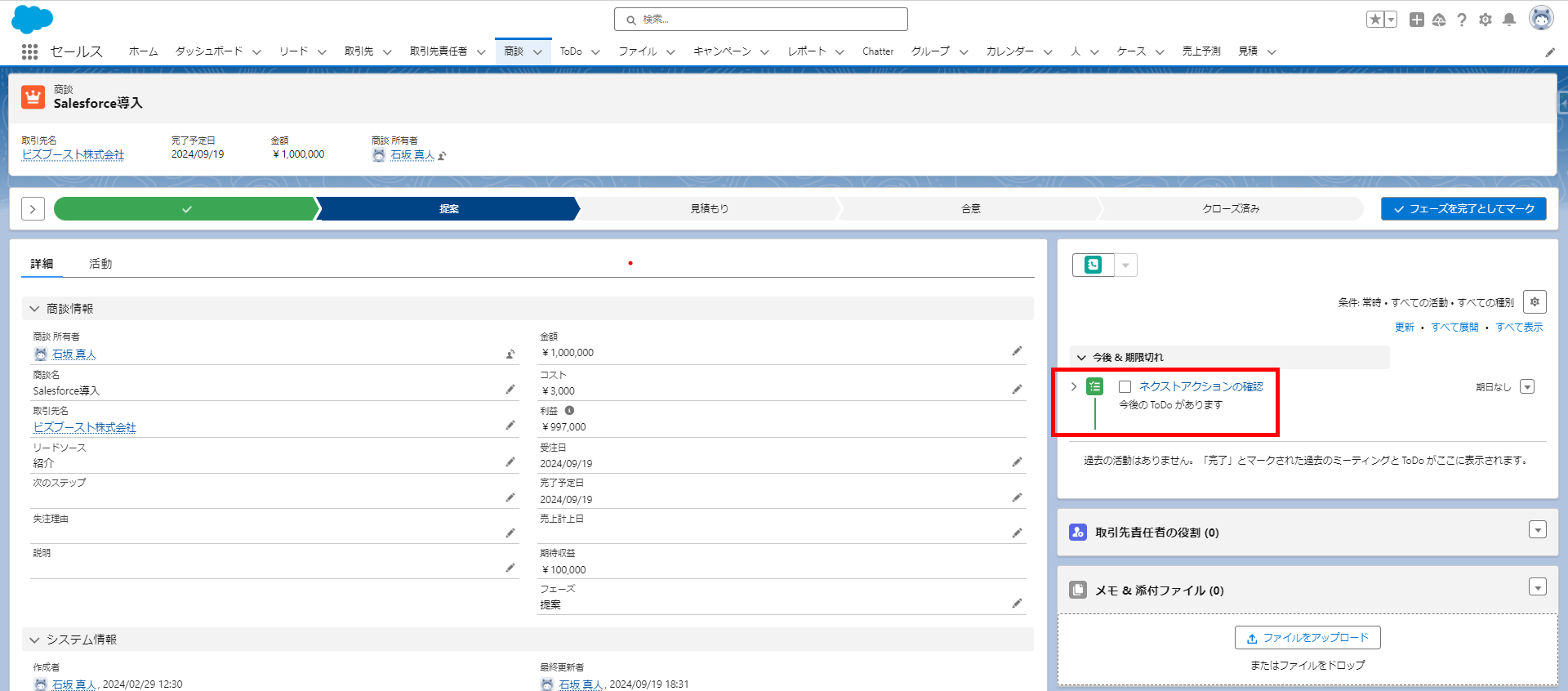Select クローズ済み stage in path
1568x691 pixels.
tap(1231, 209)
